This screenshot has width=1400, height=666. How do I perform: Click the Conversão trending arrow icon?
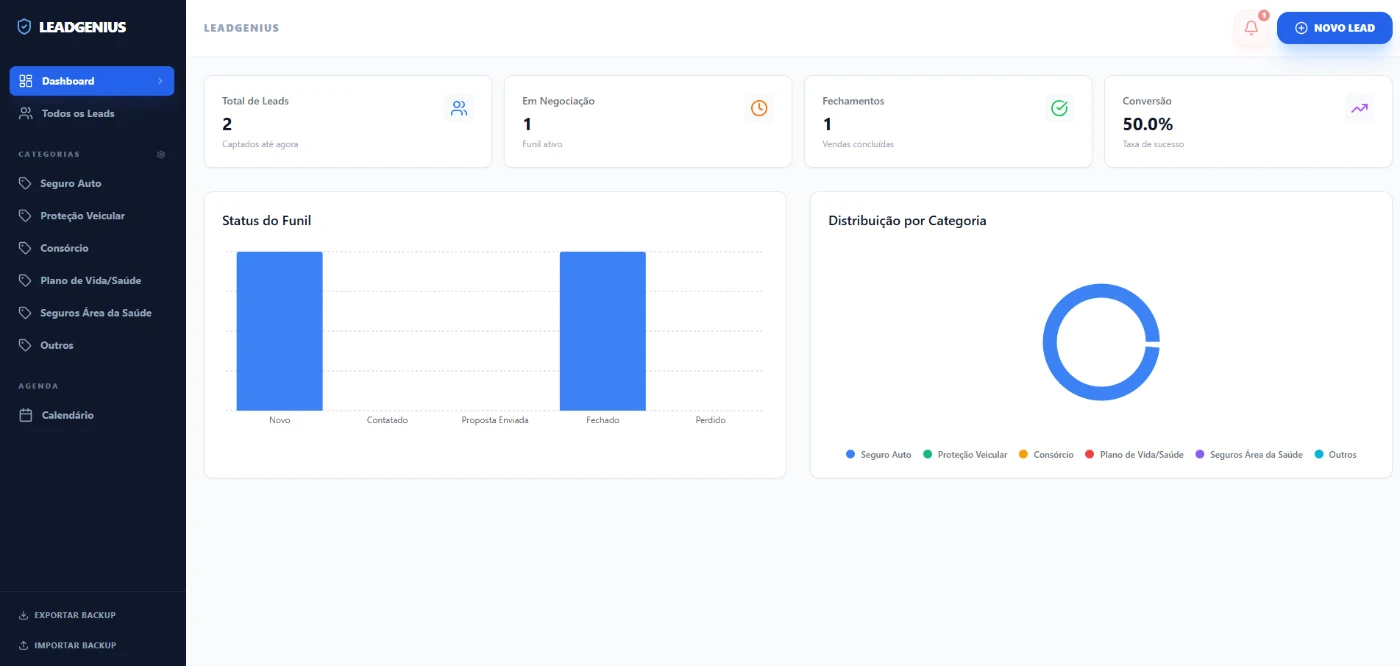click(x=1359, y=109)
